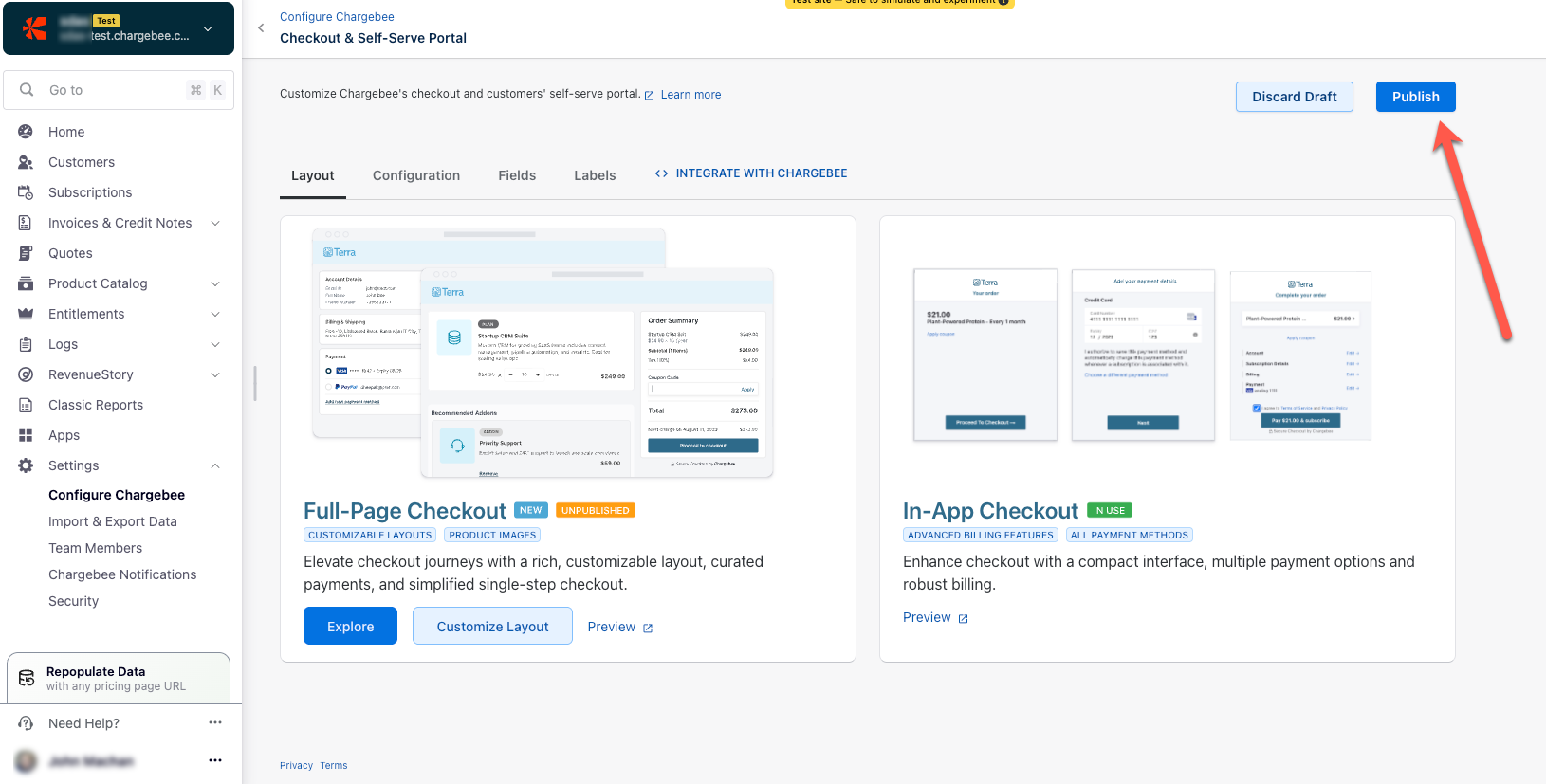Click the Home icon in sidebar
Screen dimensions: 1546x784
click(26, 132)
